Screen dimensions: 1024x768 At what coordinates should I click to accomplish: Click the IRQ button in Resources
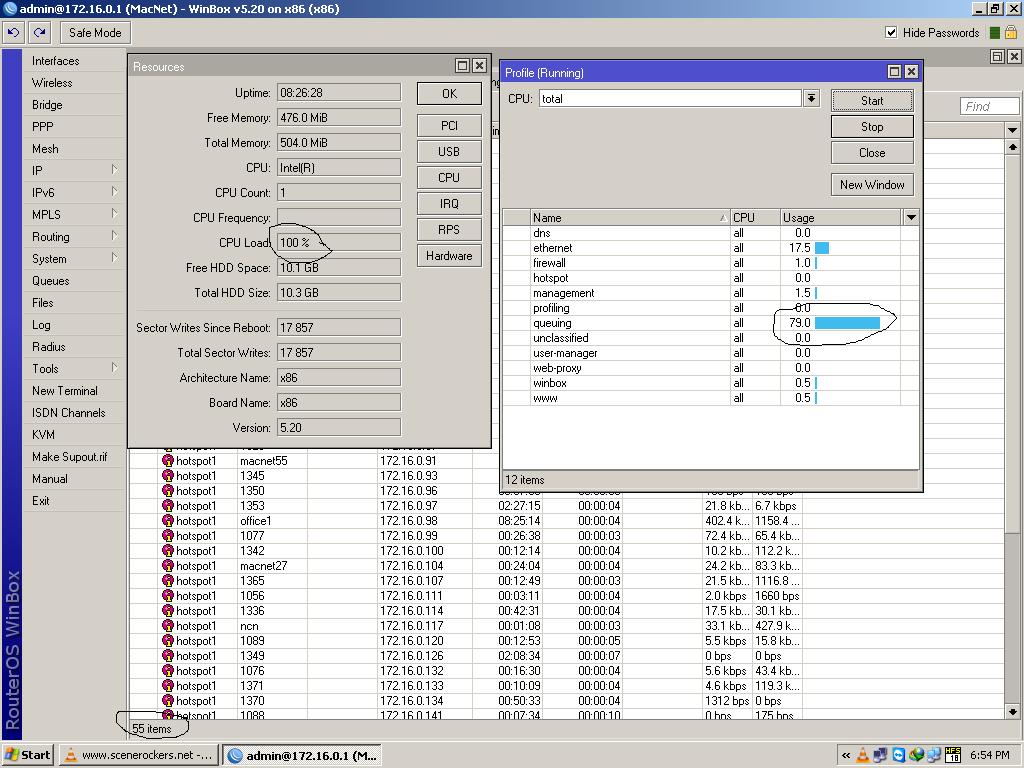(449, 203)
